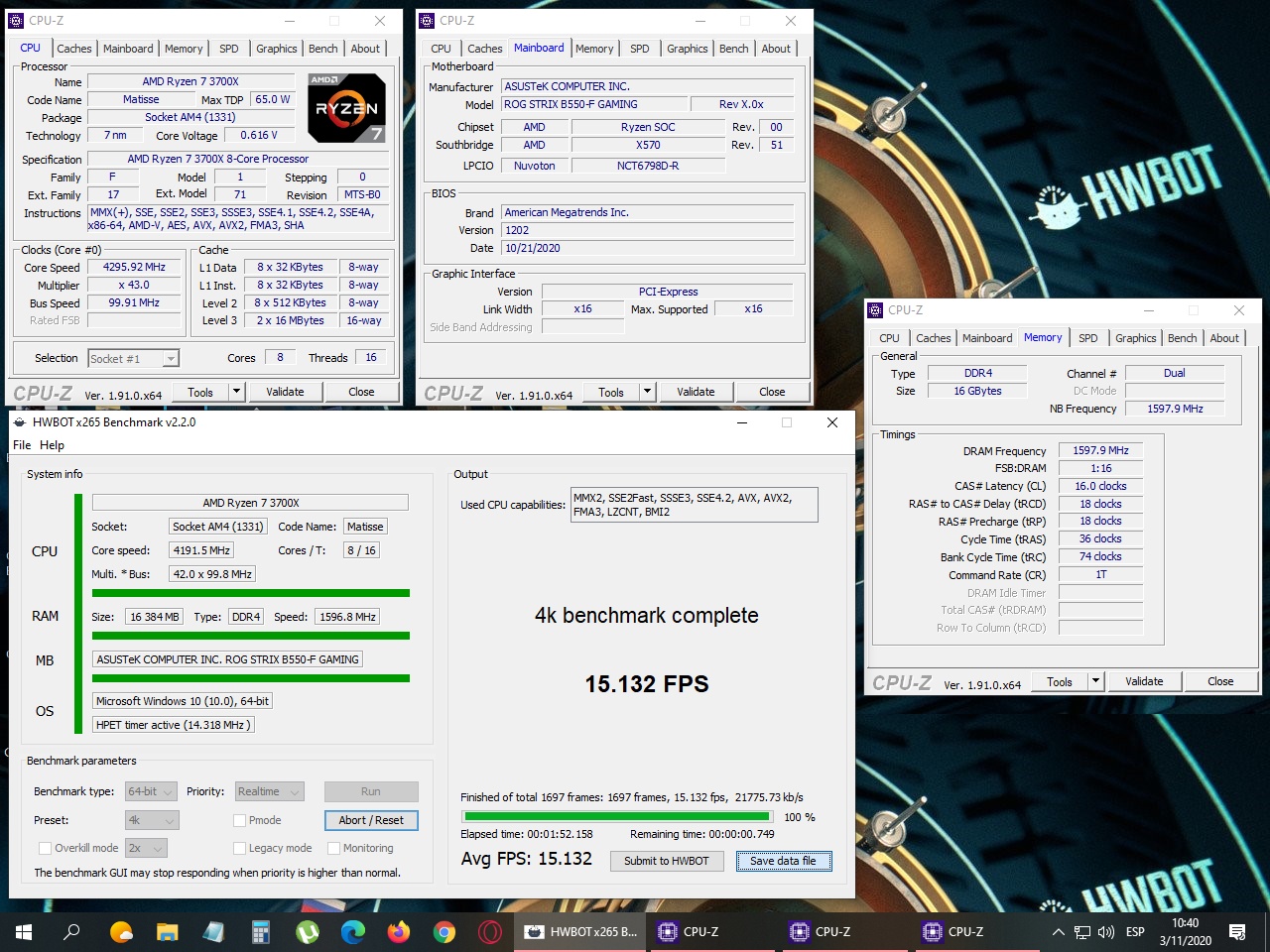Screen dimensions: 1270x952
Task: Click Save data file button
Action: pos(783,861)
